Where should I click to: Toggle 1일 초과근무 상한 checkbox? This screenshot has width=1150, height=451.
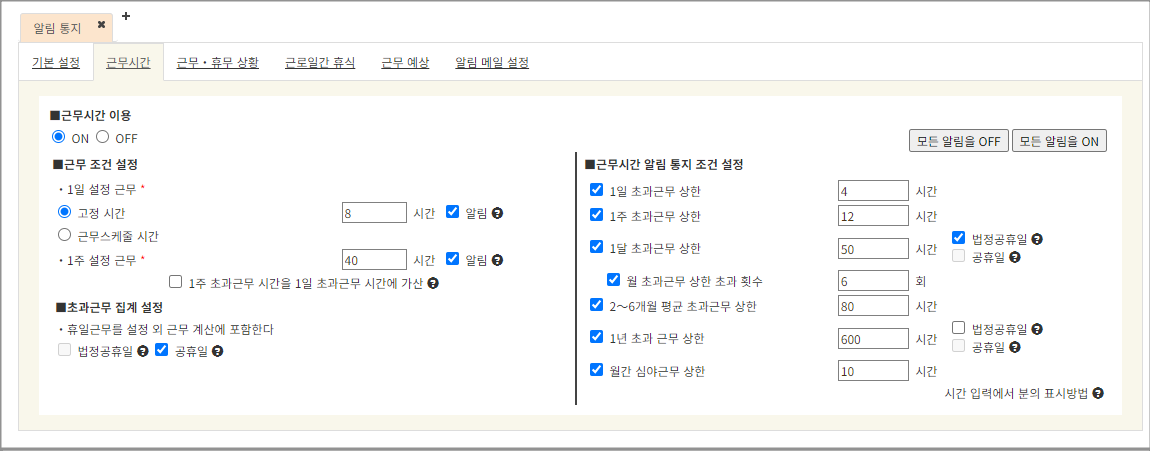tap(596, 190)
